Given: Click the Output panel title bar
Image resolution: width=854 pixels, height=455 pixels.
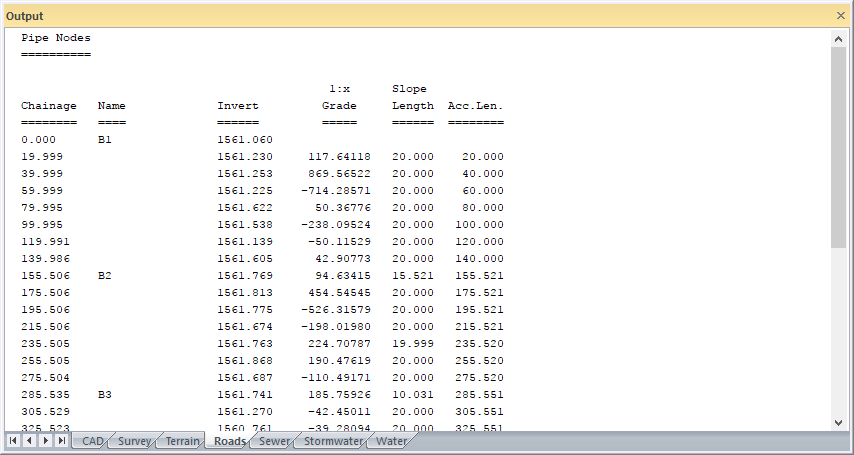Looking at the screenshot, I should [400, 16].
